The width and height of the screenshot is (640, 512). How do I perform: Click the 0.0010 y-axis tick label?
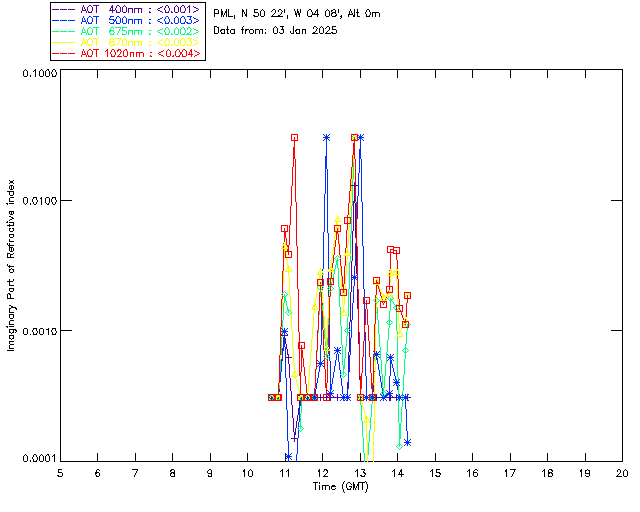click(37, 330)
